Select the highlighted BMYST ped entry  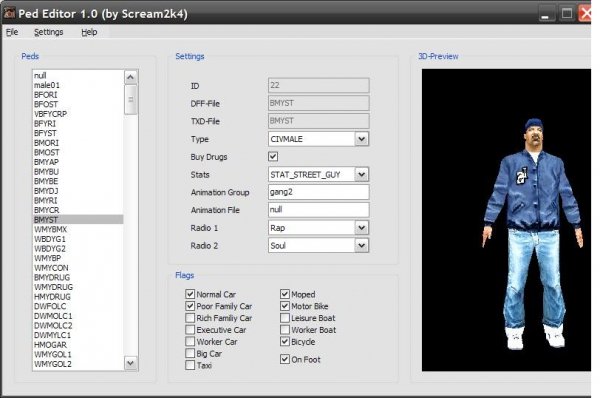(78, 220)
